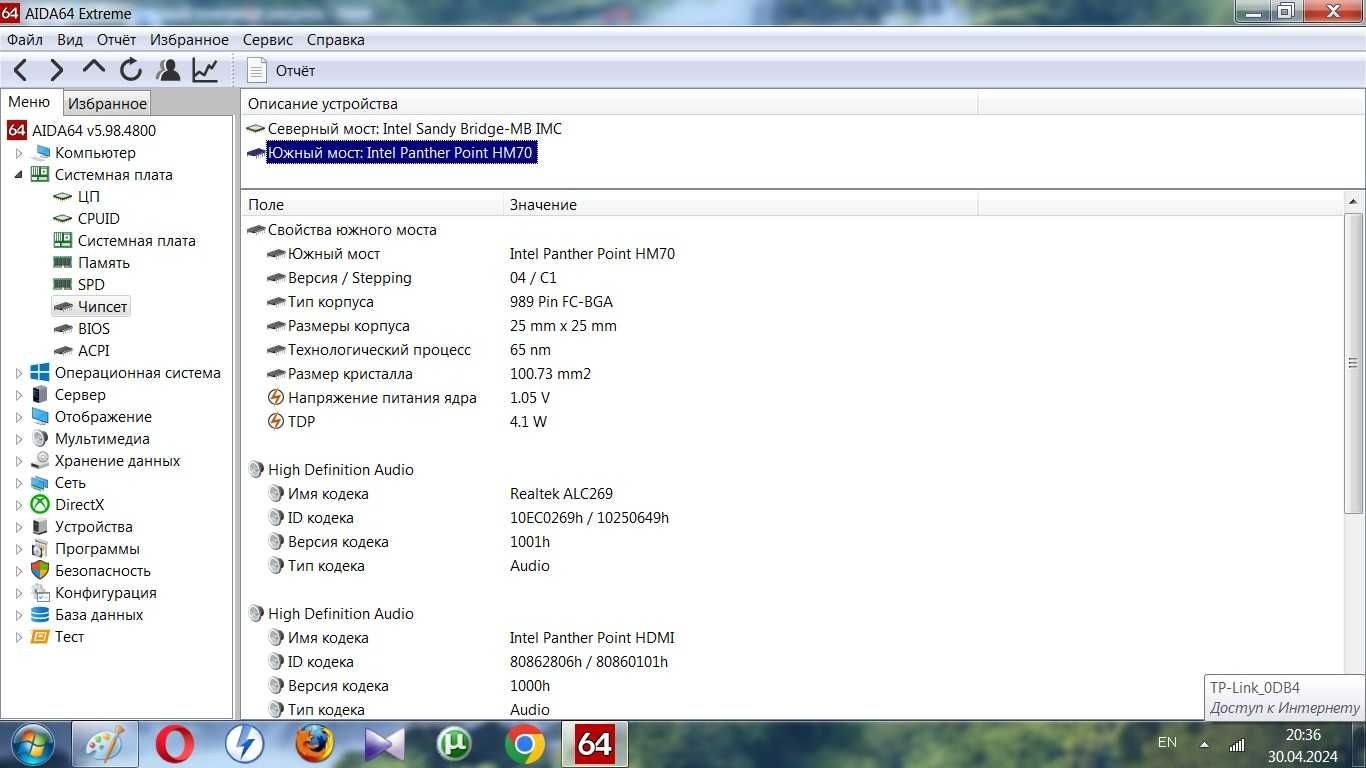Select the ACPI tree item

[94, 351]
